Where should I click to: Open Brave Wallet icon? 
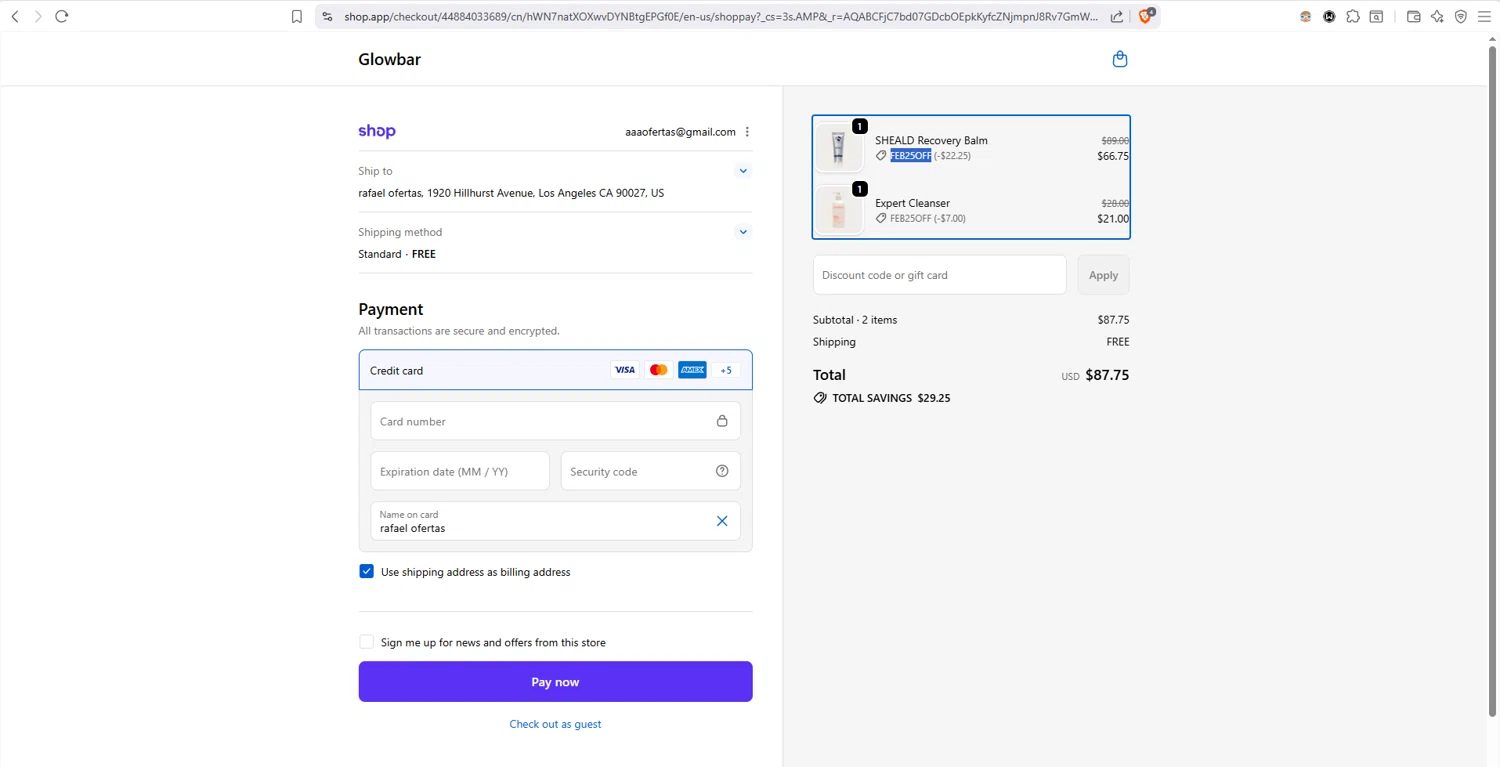click(1414, 16)
